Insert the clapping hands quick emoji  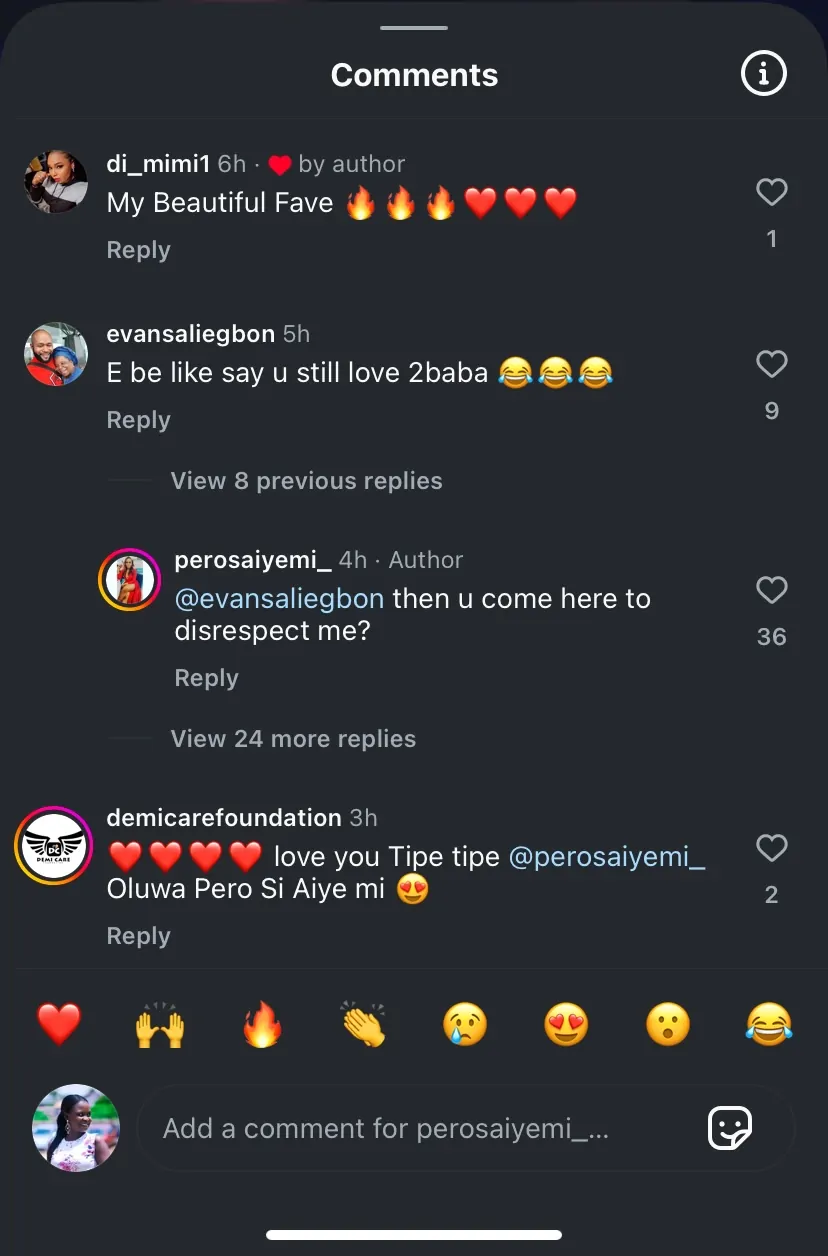pos(363,1025)
